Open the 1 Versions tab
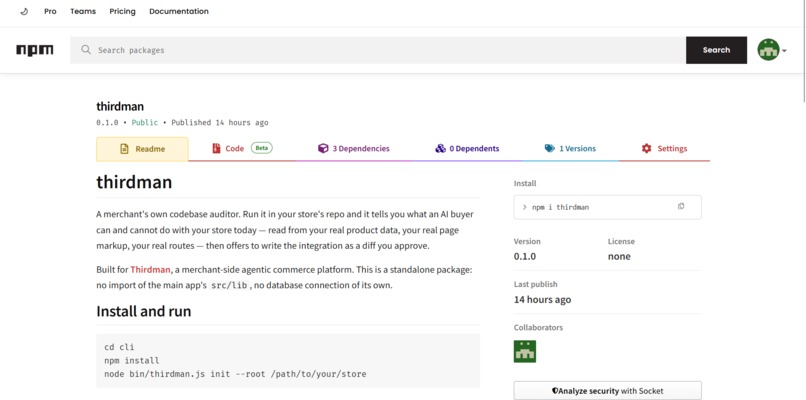The height and width of the screenshot is (400, 806). coord(570,149)
